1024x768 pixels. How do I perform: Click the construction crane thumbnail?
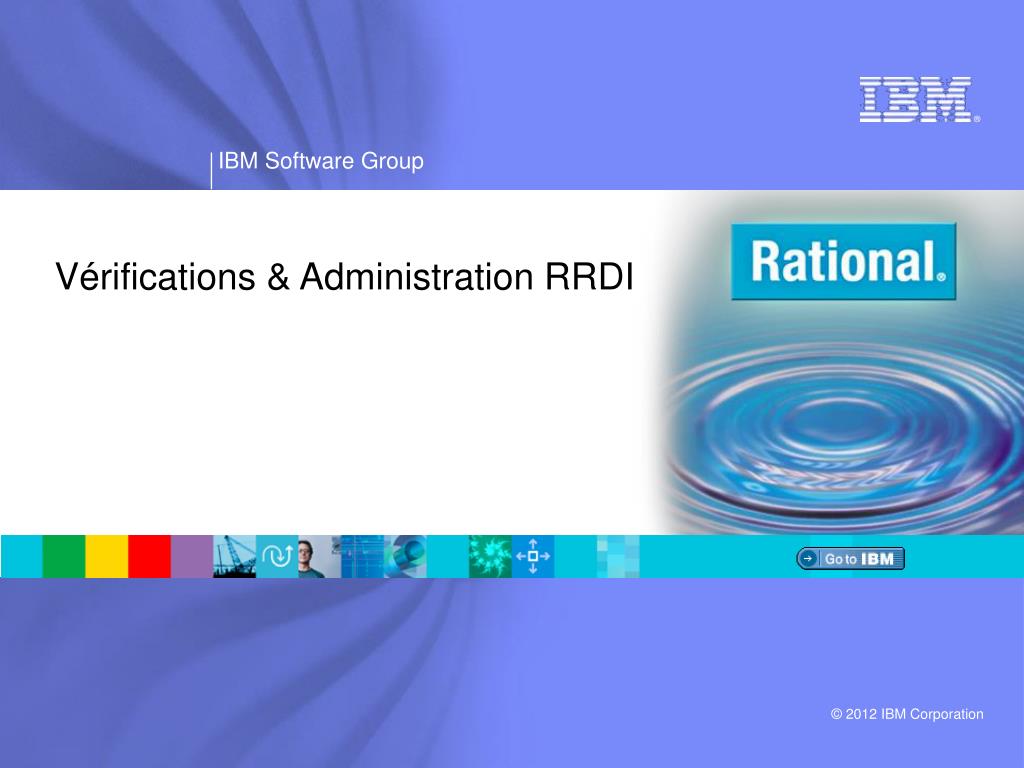click(234, 556)
